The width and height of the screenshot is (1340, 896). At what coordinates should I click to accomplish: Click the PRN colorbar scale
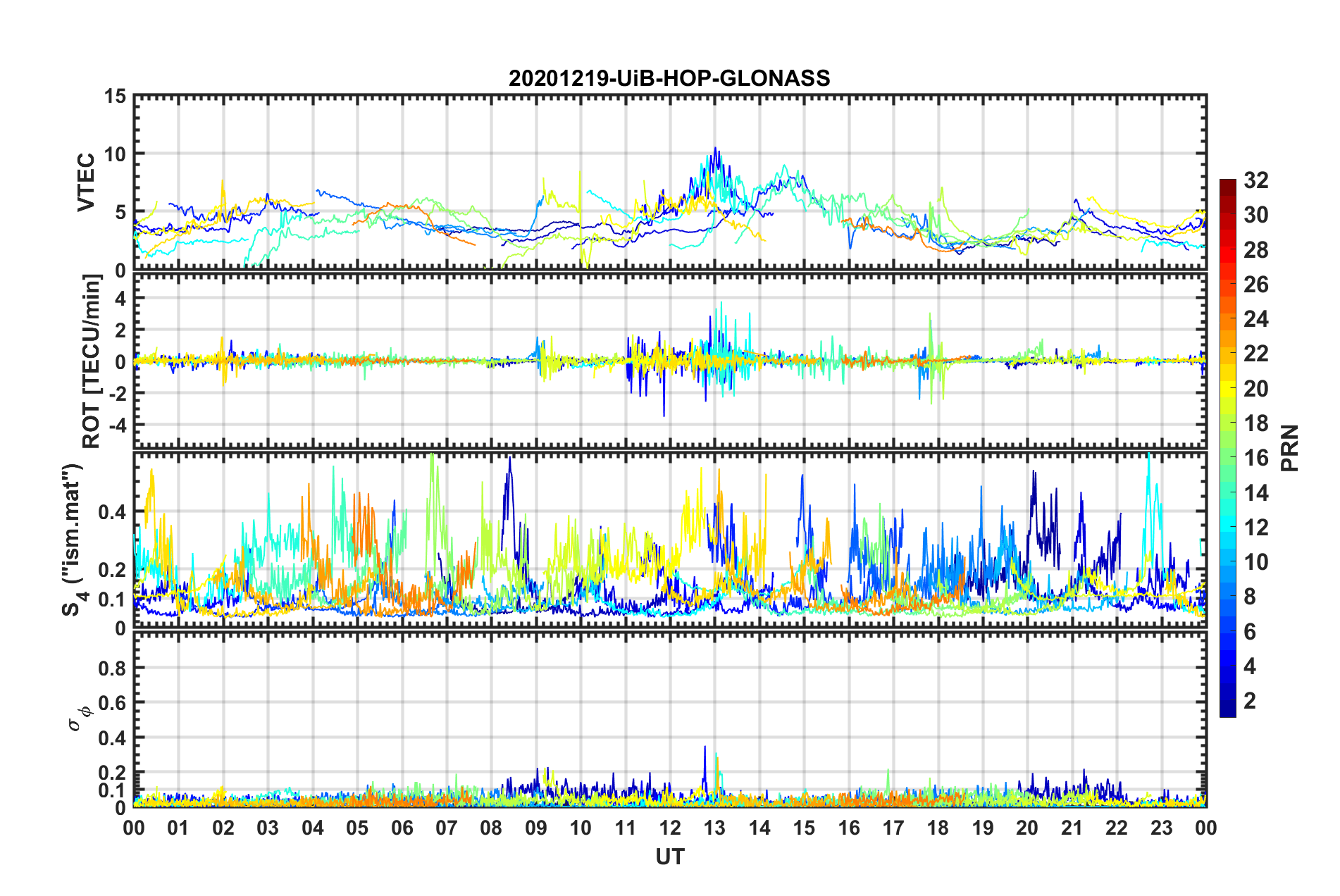click(1227, 448)
